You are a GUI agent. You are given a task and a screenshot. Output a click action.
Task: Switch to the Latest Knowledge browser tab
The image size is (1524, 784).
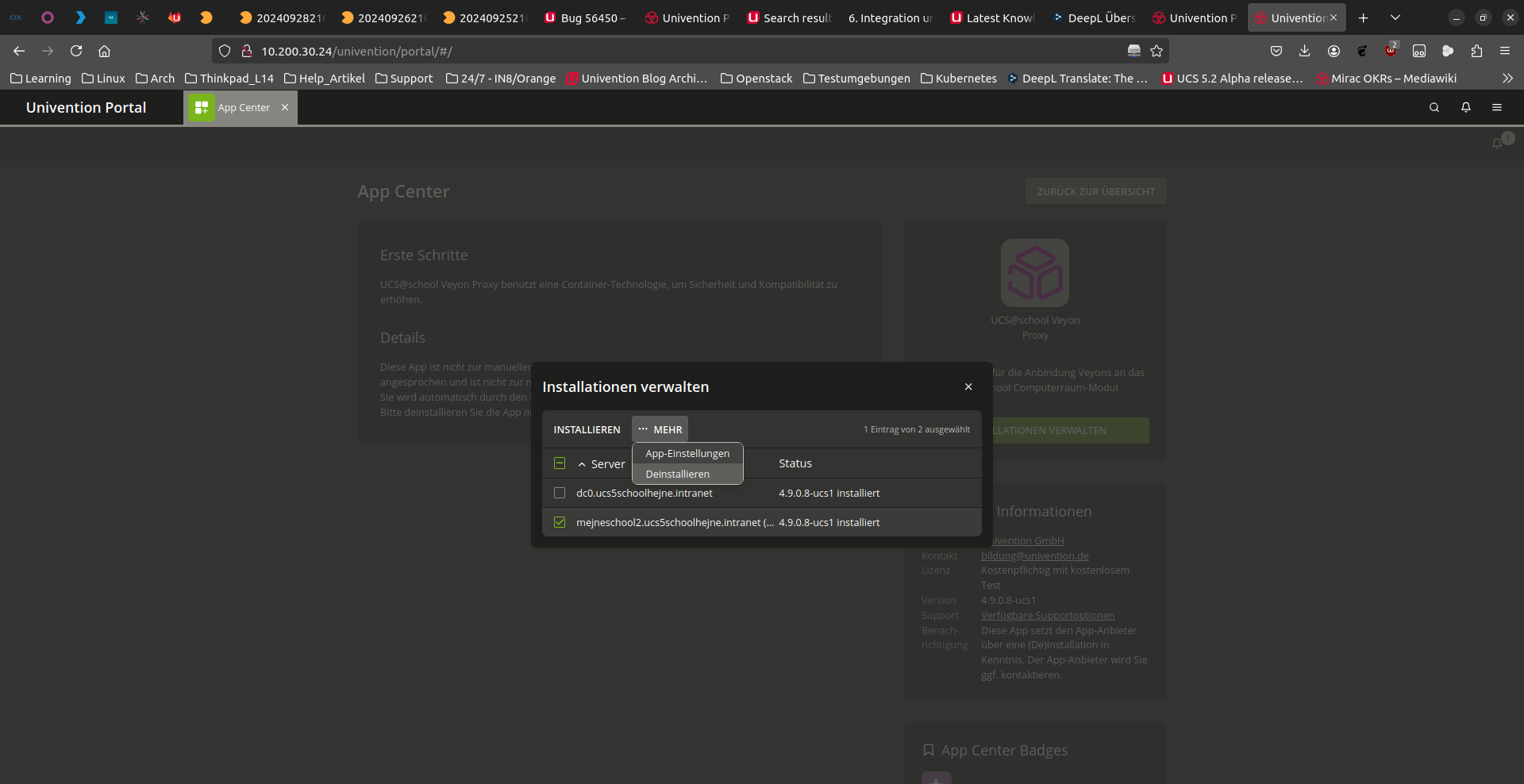[x=993, y=17]
